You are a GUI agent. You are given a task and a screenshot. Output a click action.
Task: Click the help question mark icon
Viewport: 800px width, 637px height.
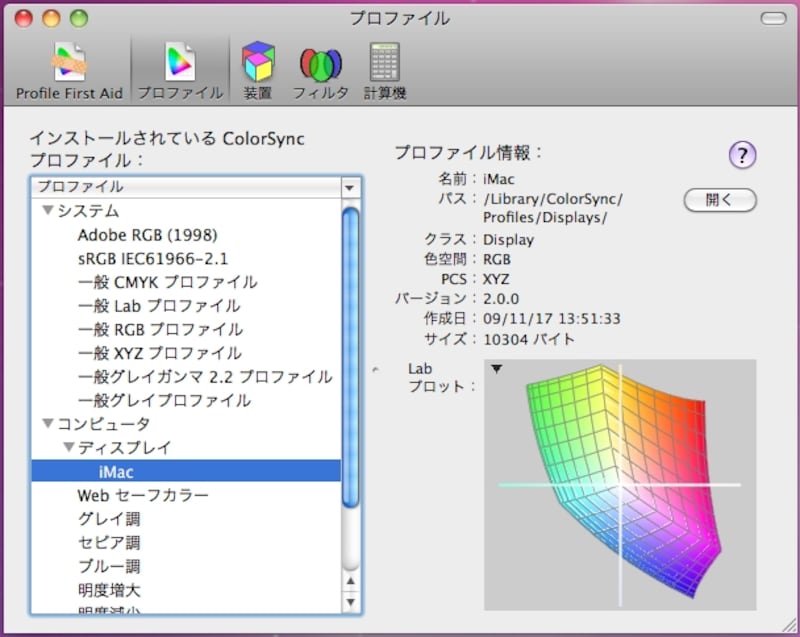pos(742,156)
